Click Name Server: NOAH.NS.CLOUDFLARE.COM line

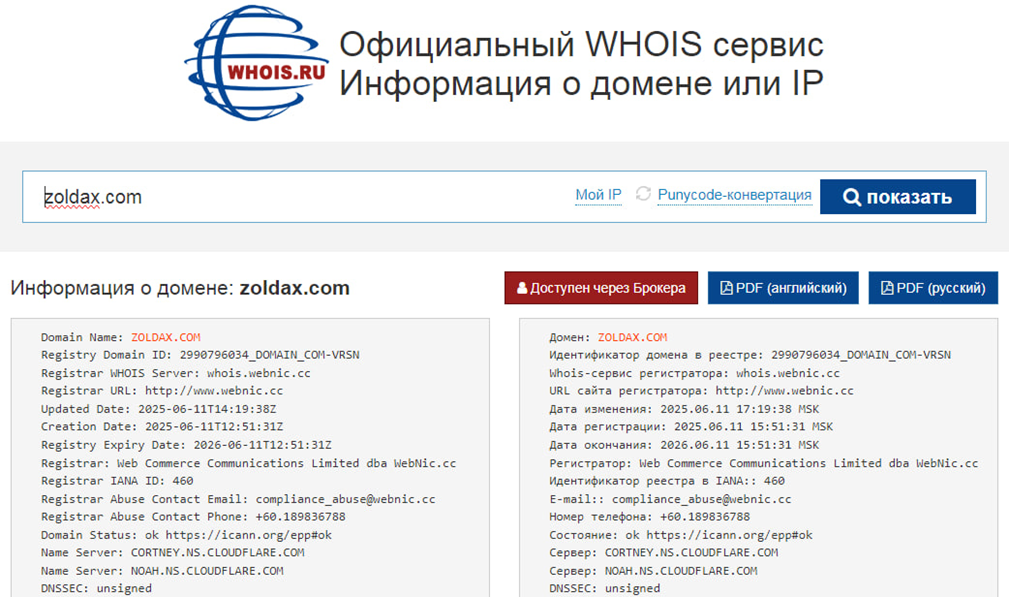coord(162,571)
